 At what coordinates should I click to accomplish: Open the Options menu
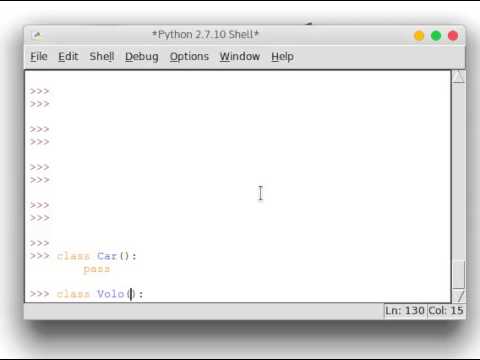coord(189,57)
